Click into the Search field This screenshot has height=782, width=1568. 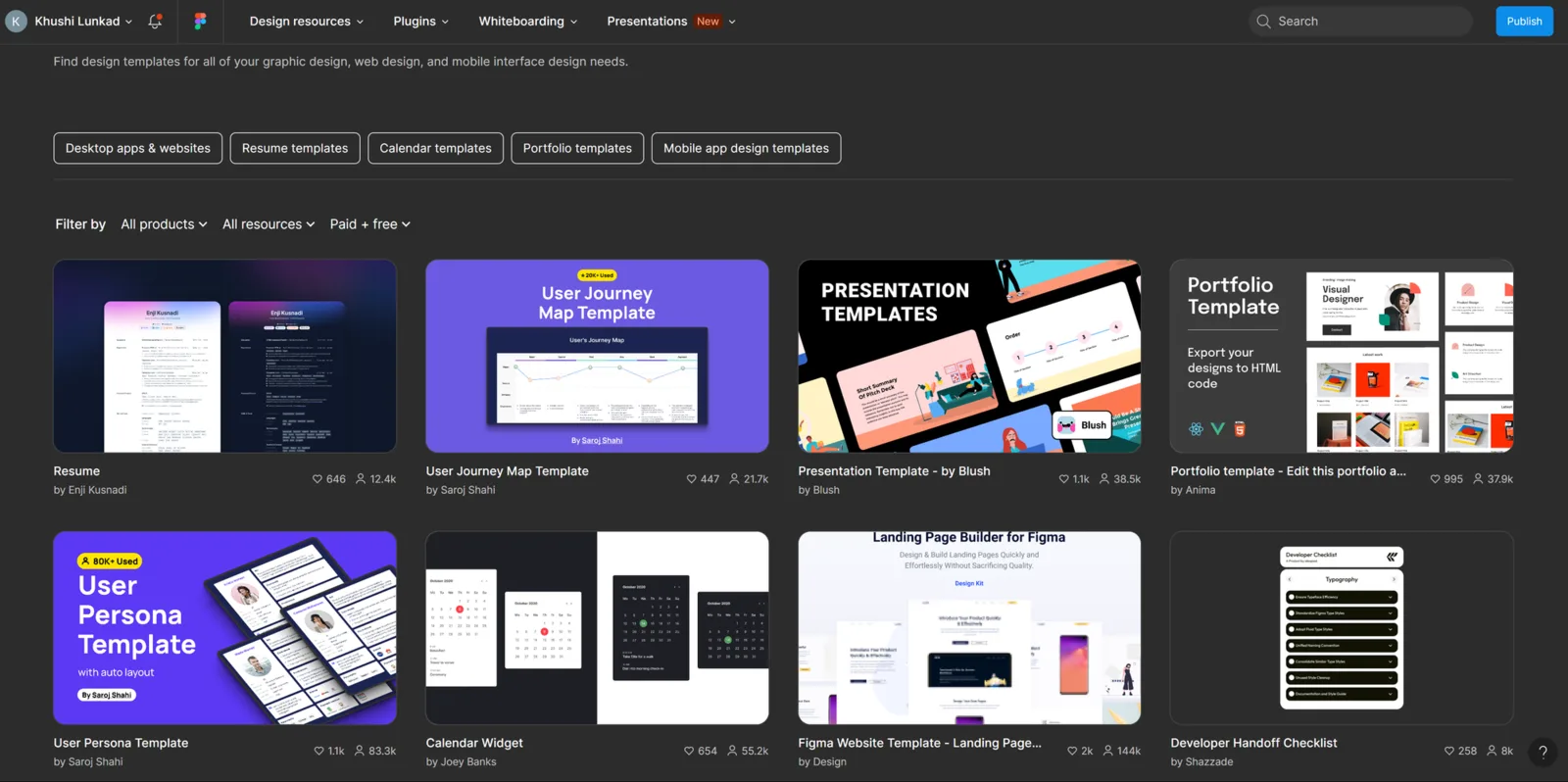[1360, 21]
